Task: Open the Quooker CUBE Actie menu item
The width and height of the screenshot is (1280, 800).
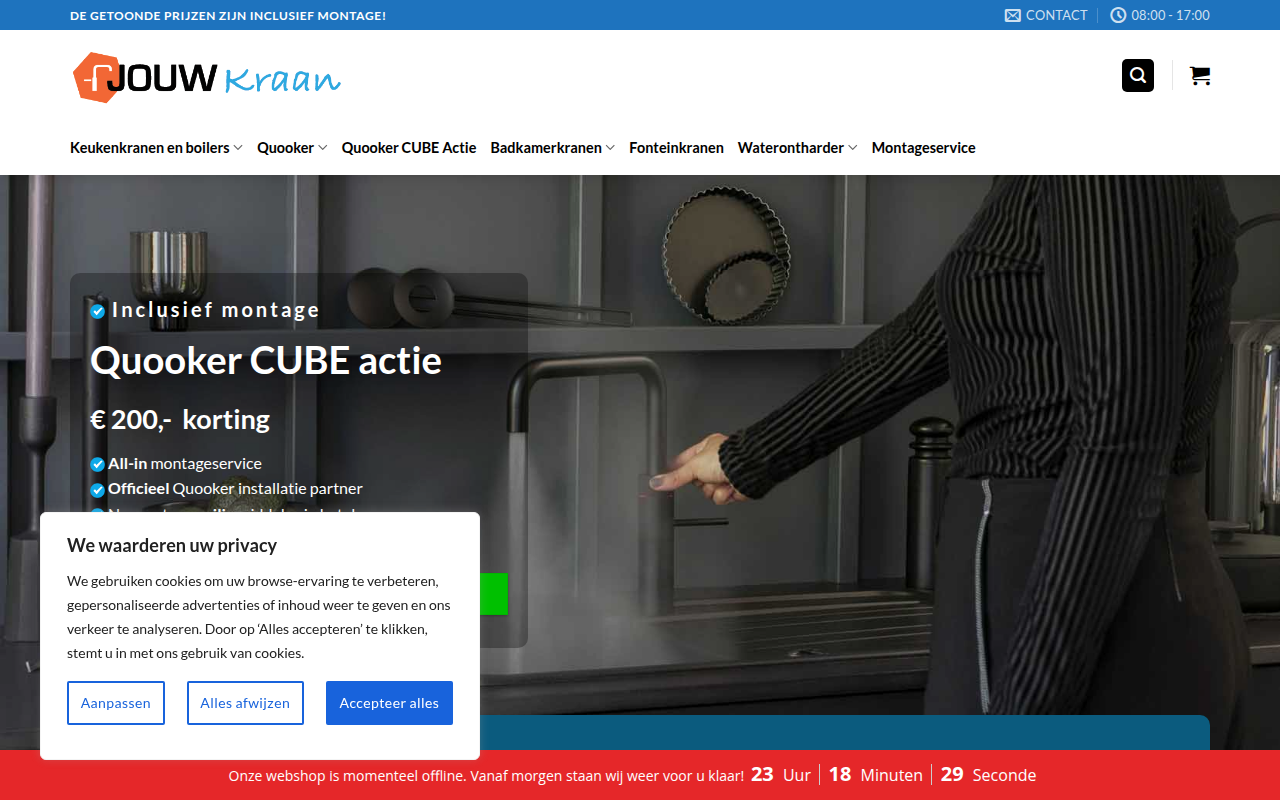Action: (x=409, y=148)
